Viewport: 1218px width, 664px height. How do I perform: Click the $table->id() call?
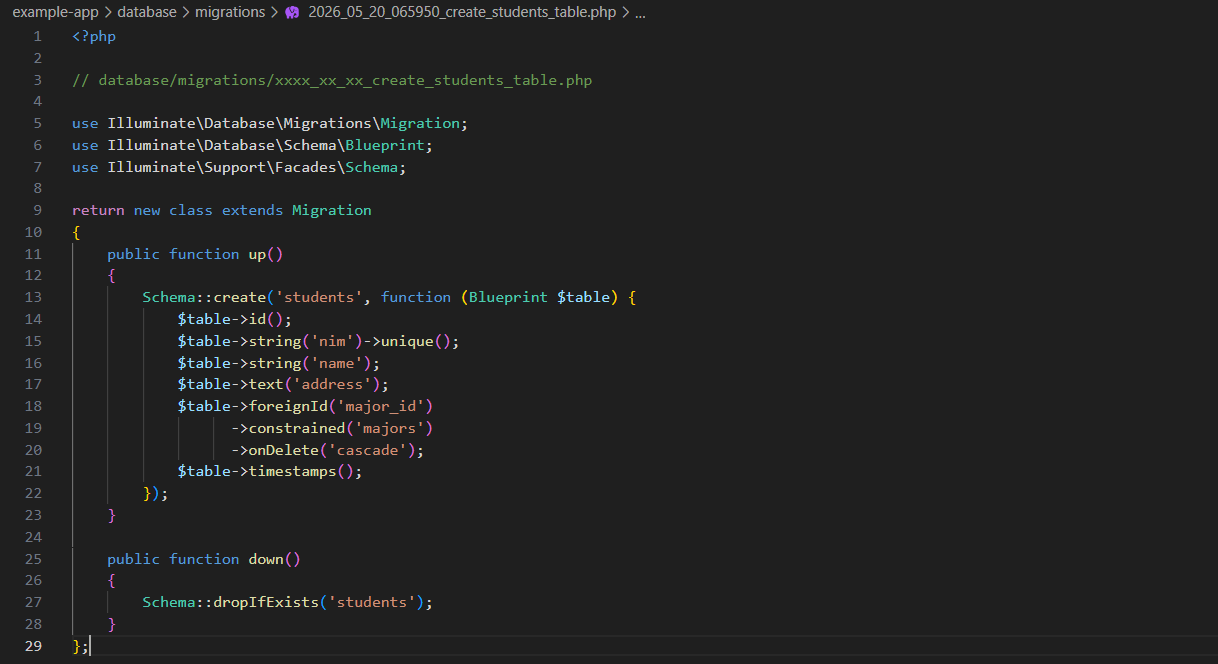tap(235, 319)
